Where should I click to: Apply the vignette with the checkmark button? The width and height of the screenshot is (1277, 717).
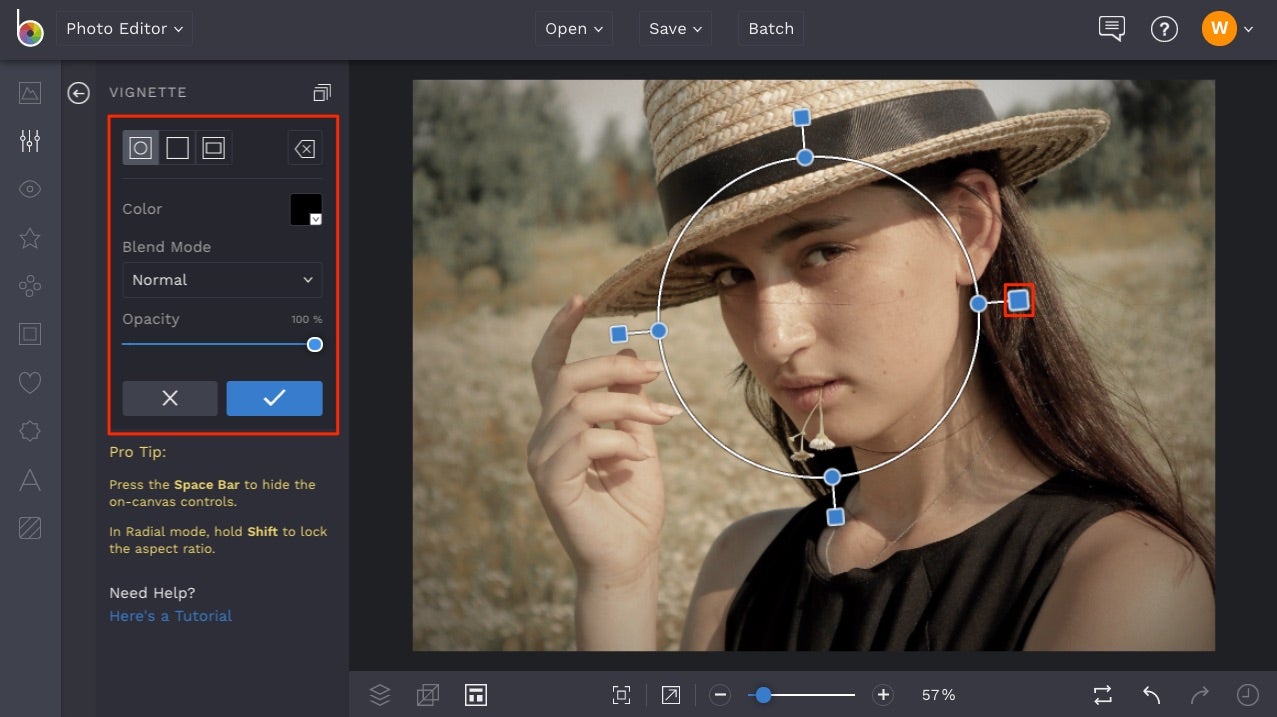coord(274,398)
